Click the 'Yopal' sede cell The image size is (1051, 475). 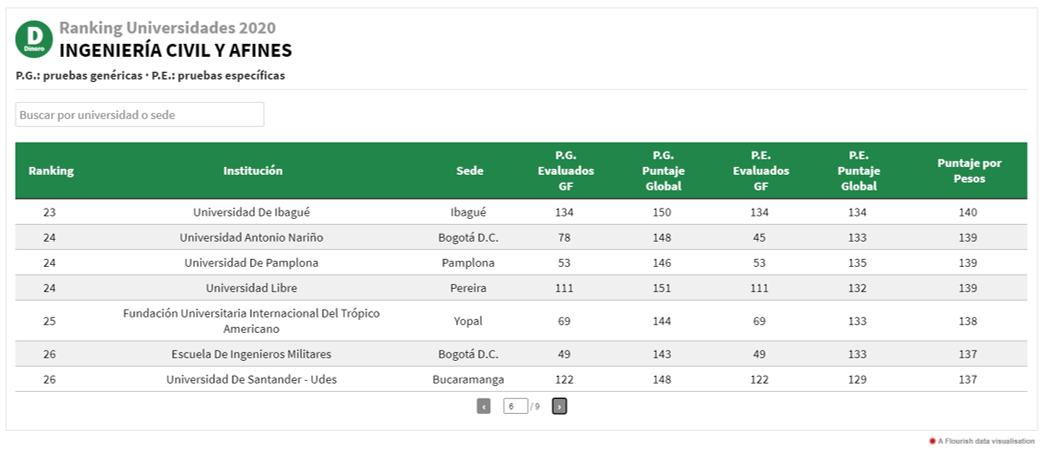pos(468,321)
